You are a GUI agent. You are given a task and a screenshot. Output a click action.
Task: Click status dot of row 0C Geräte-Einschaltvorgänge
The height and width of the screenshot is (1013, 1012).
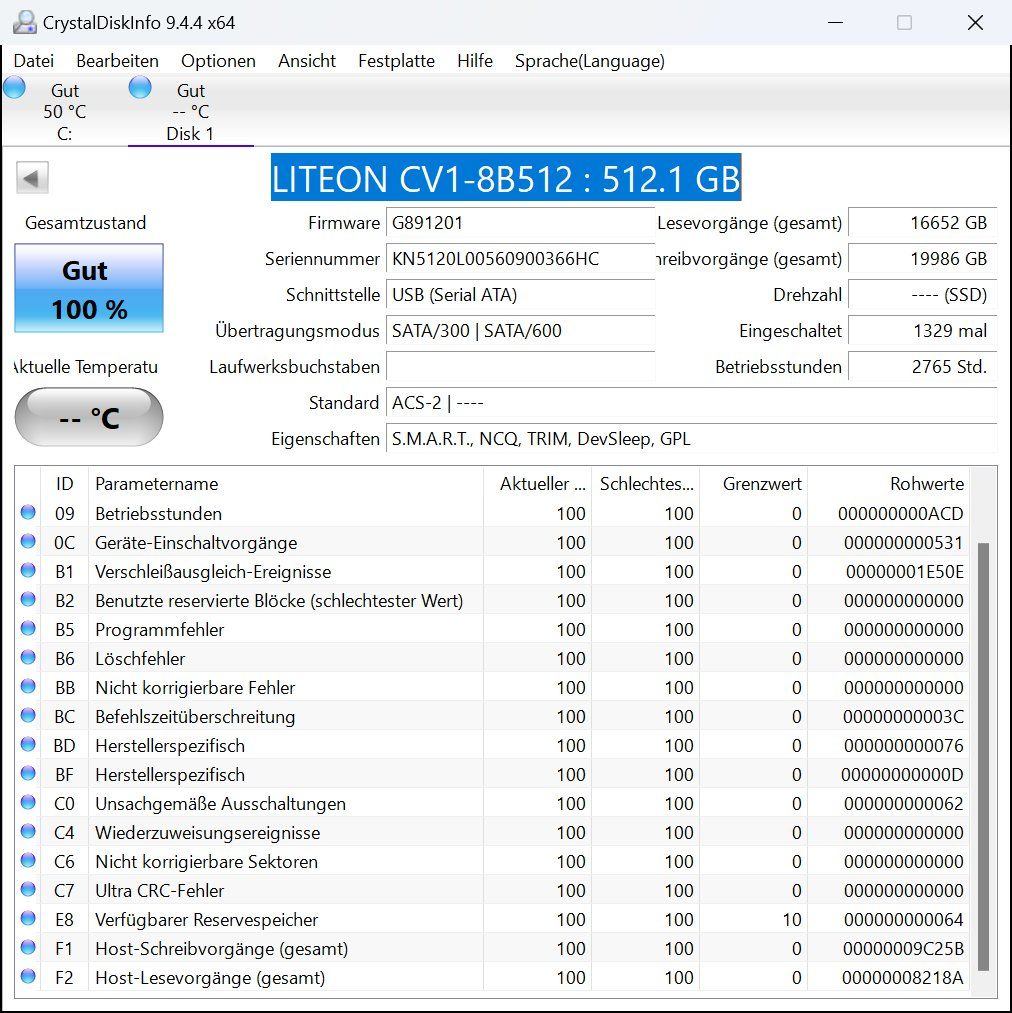click(28, 541)
